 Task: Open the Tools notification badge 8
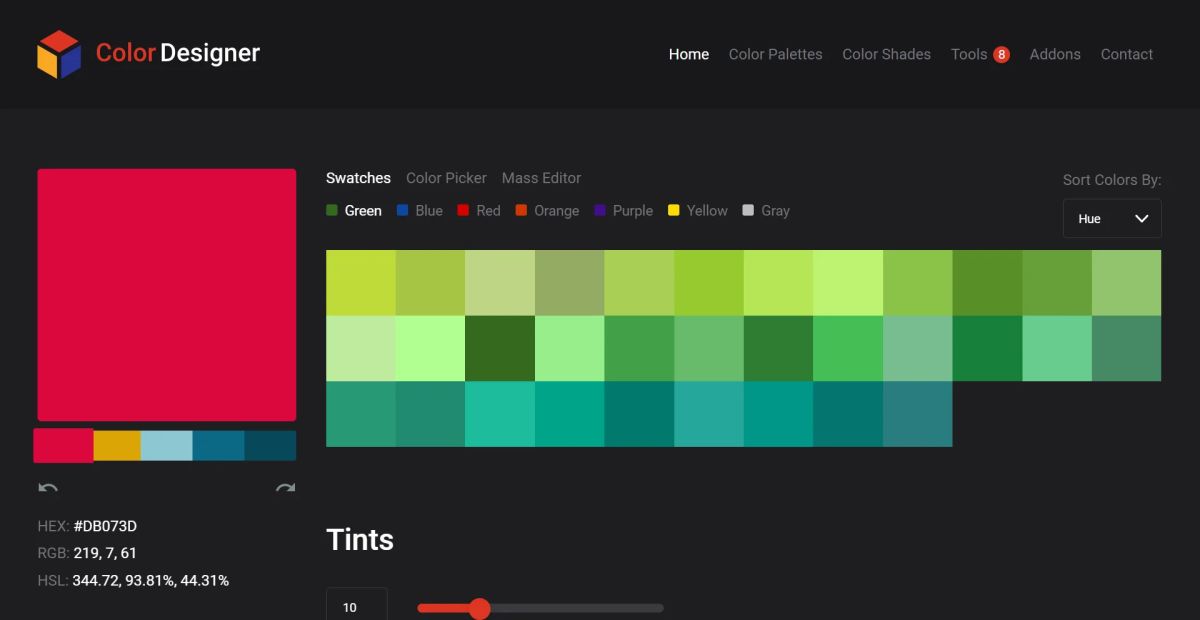pyautogui.click(x=1001, y=54)
